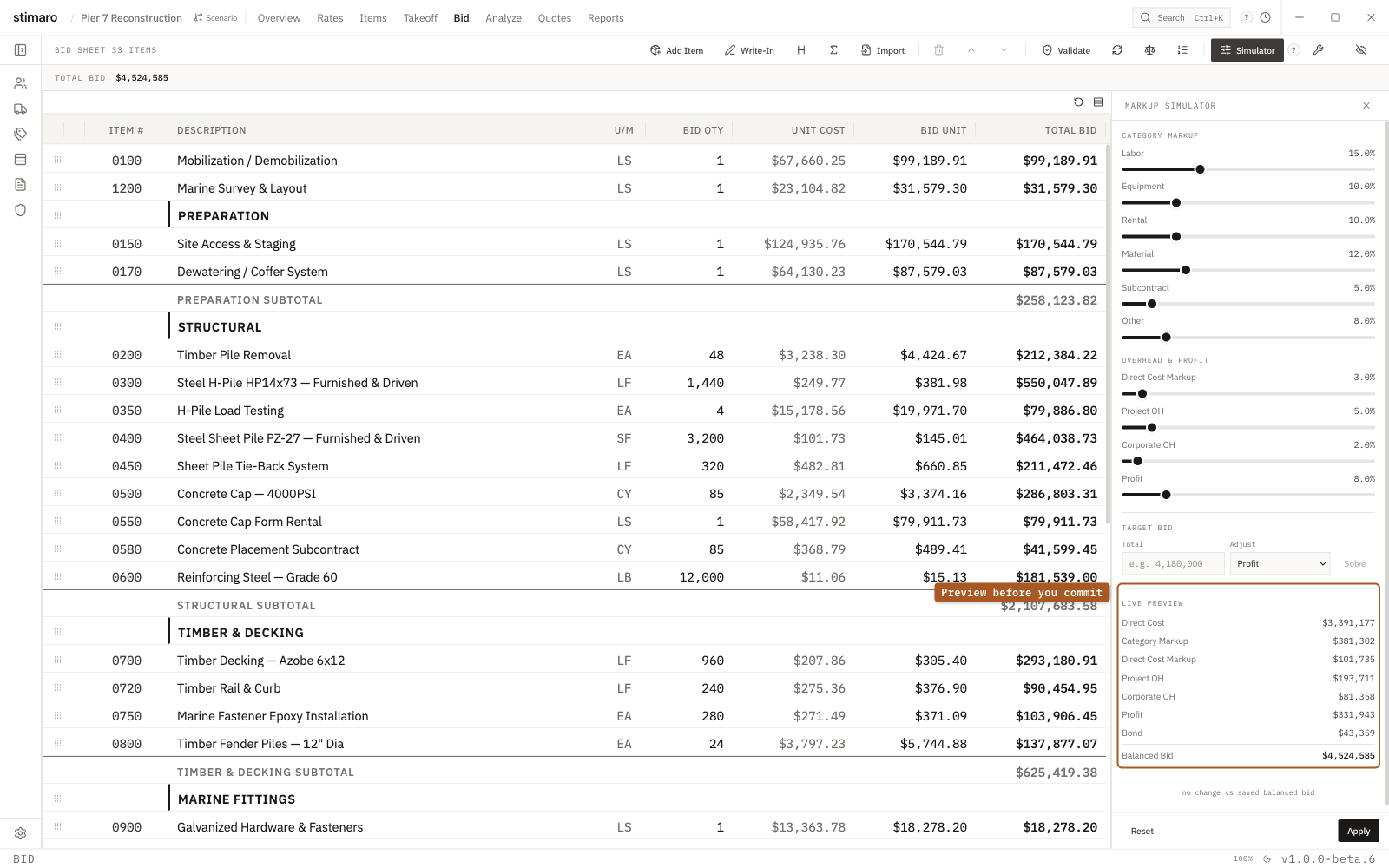Move item up with the up chevron
1389x868 pixels.
pyautogui.click(x=971, y=50)
